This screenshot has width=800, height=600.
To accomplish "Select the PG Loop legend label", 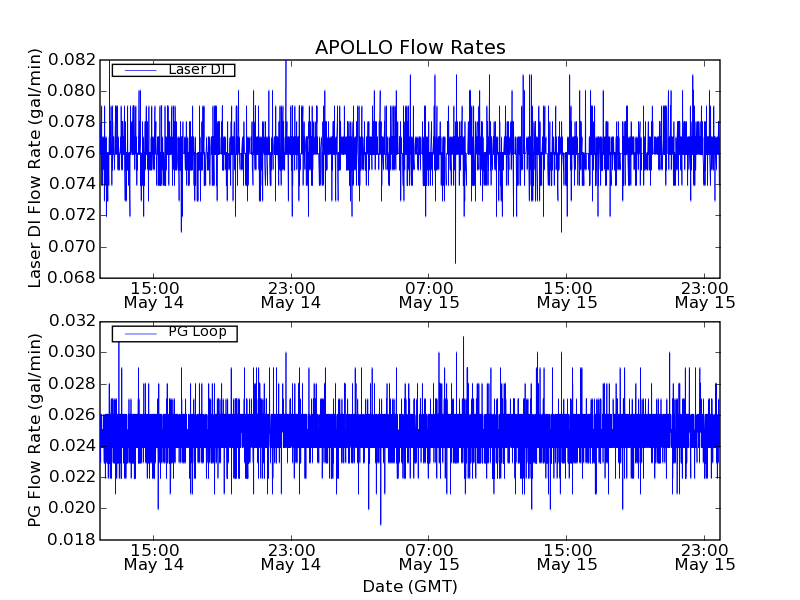I will (196, 332).
